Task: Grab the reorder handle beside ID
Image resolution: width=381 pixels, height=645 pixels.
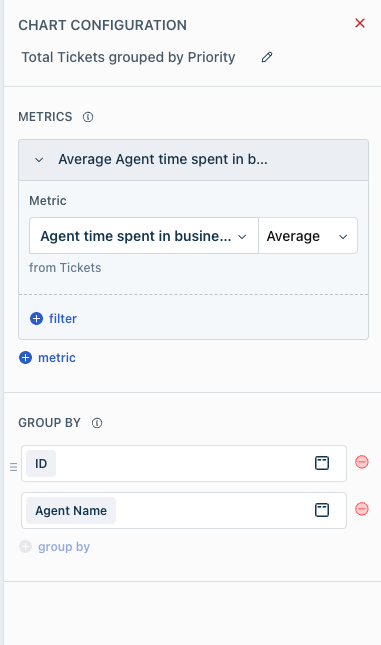Action: 13,467
